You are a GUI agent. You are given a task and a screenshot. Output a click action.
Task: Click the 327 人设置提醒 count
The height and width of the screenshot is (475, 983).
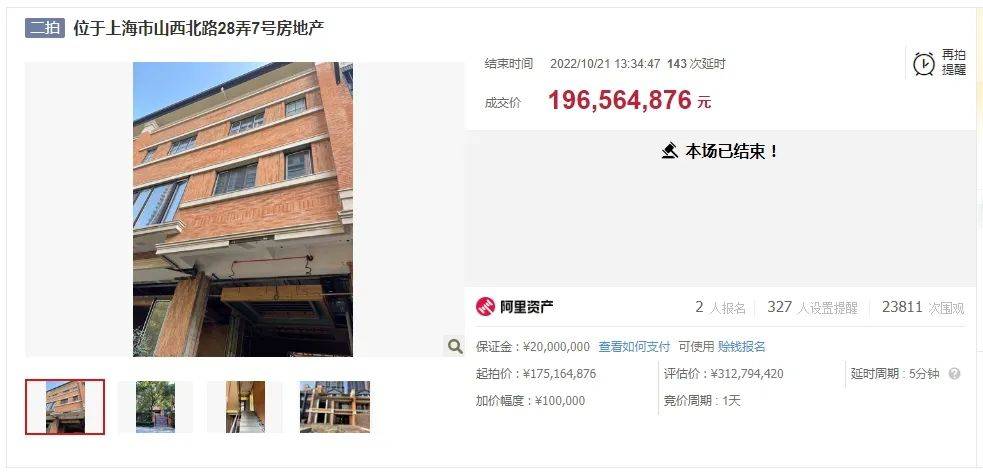(x=812, y=307)
